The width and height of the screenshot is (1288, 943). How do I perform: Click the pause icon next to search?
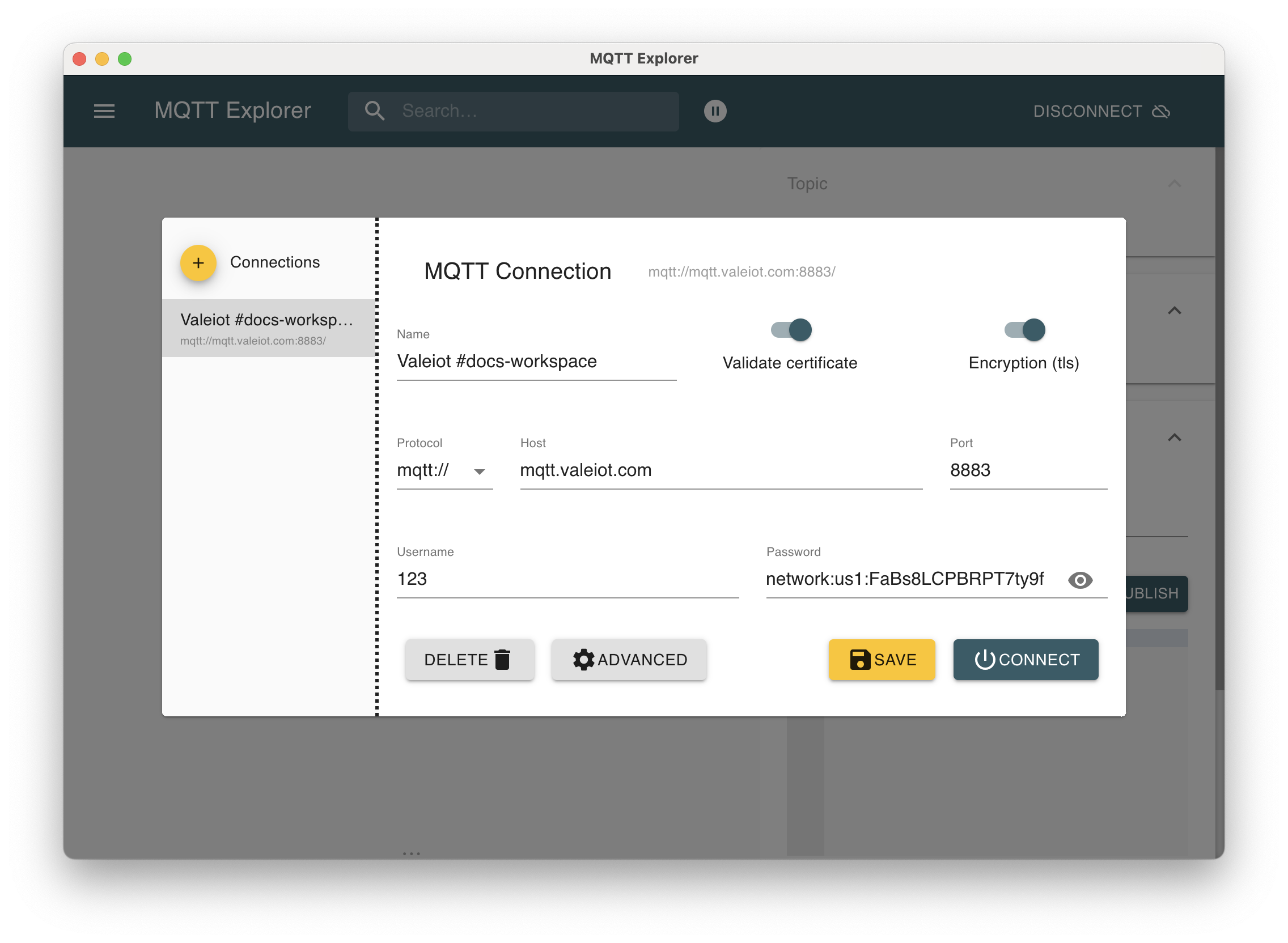(715, 111)
